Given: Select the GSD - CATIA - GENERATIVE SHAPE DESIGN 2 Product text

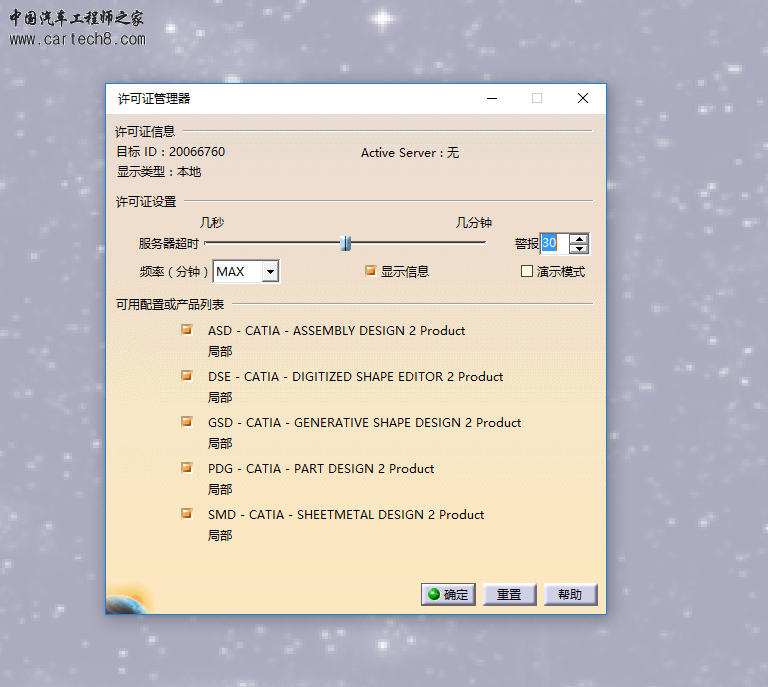Looking at the screenshot, I should (x=364, y=423).
